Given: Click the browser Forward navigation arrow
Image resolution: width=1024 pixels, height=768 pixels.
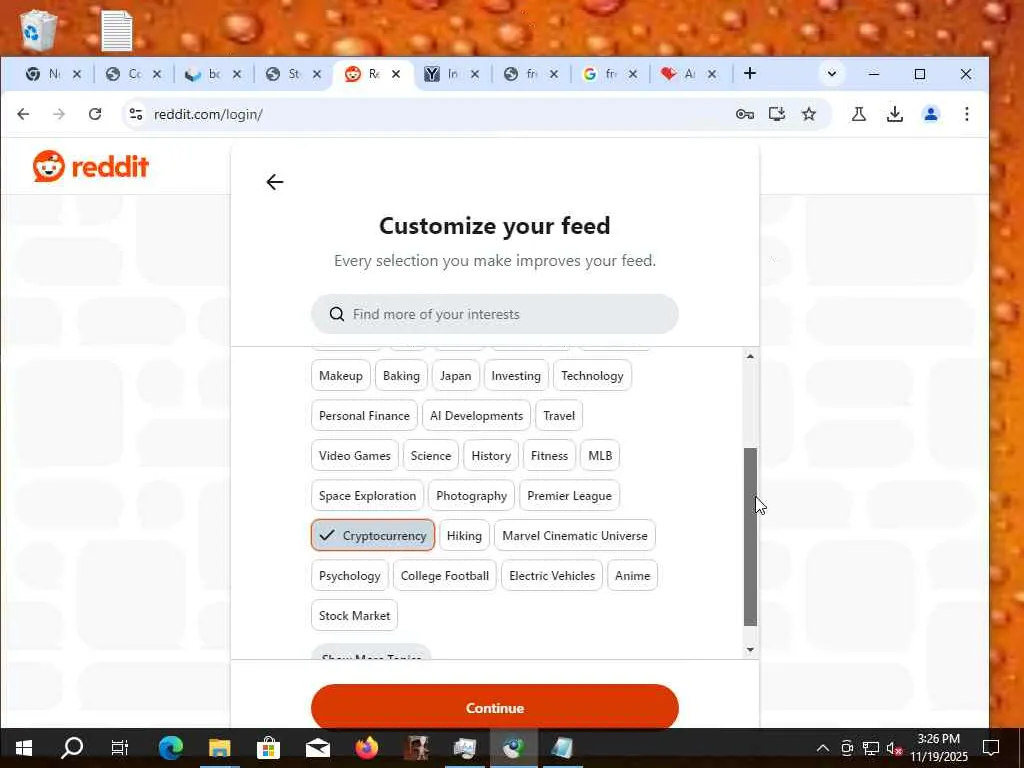Looking at the screenshot, I should point(59,114).
